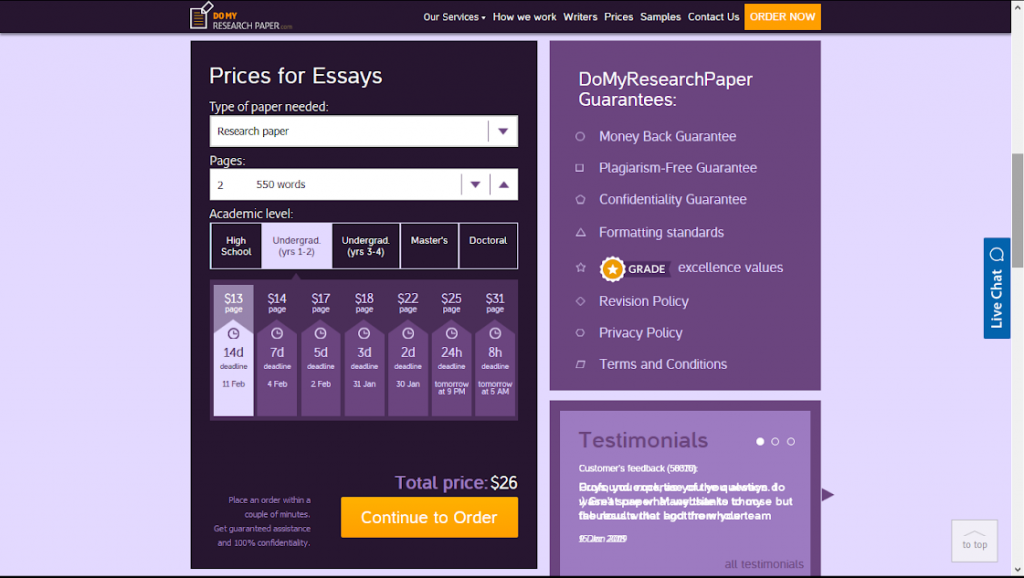Click the pentagon icon beside Confidentiality Guarantee

pyautogui.click(x=580, y=200)
